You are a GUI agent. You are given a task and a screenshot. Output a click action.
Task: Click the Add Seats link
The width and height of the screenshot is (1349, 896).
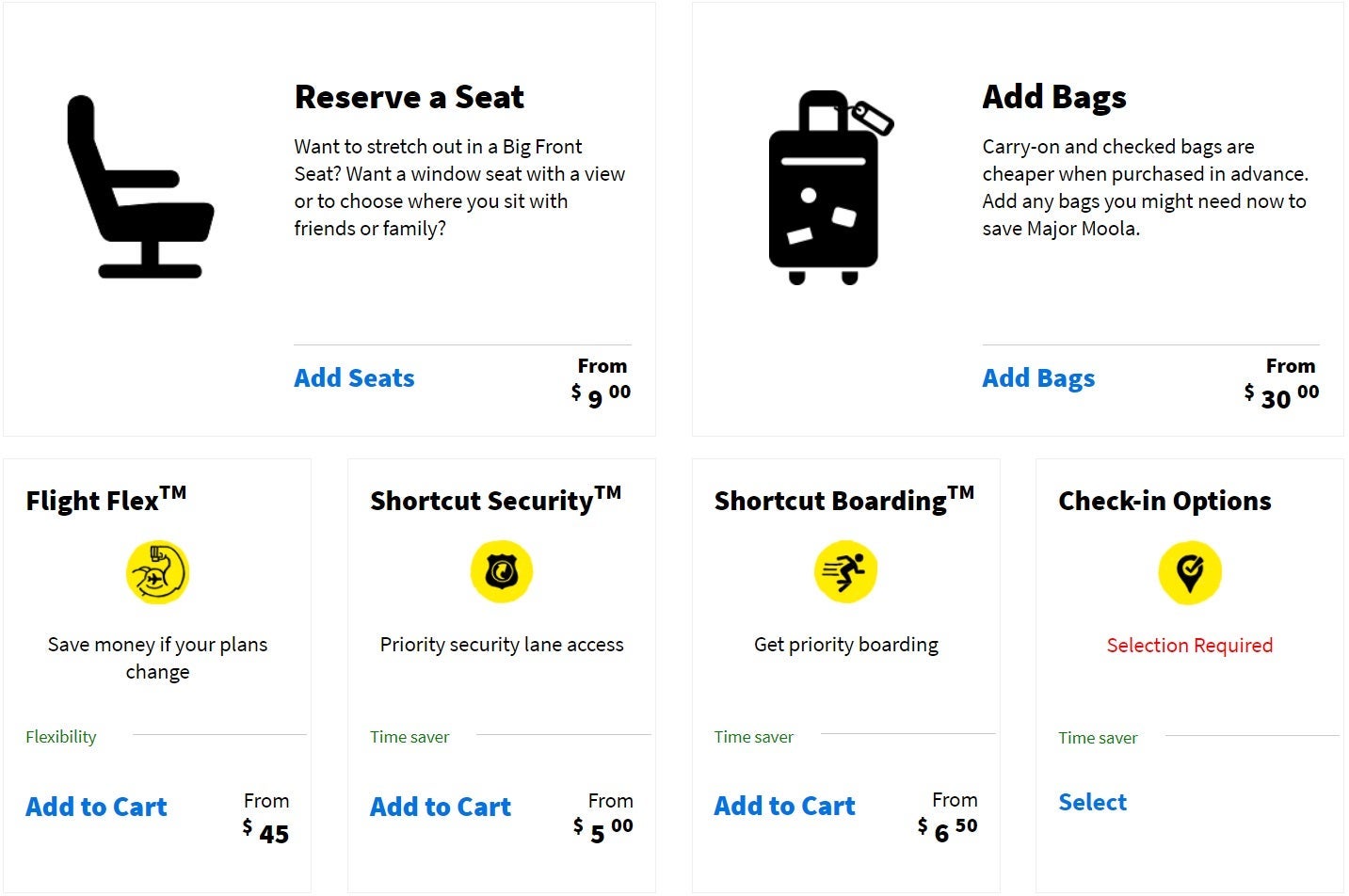(354, 378)
